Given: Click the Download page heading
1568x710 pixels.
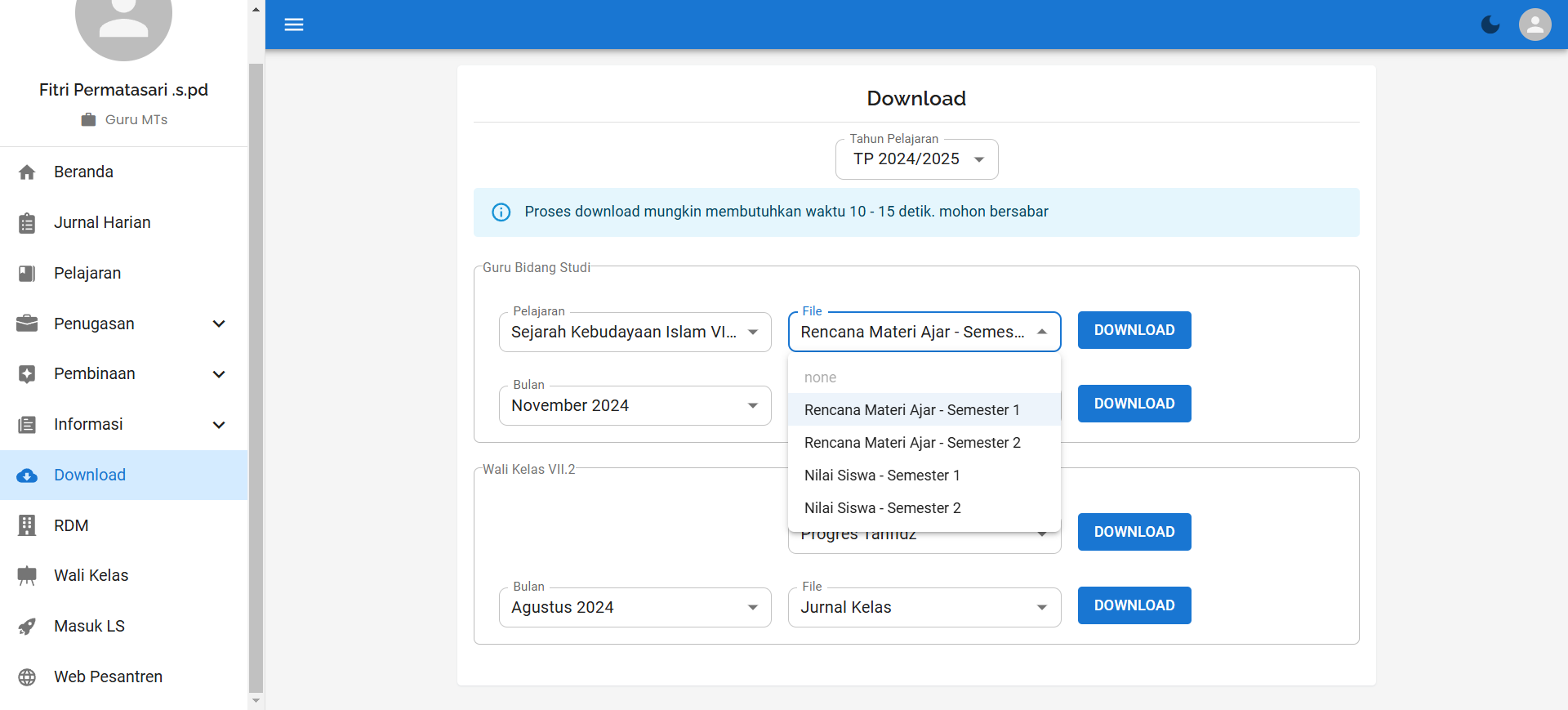Looking at the screenshot, I should [916, 99].
